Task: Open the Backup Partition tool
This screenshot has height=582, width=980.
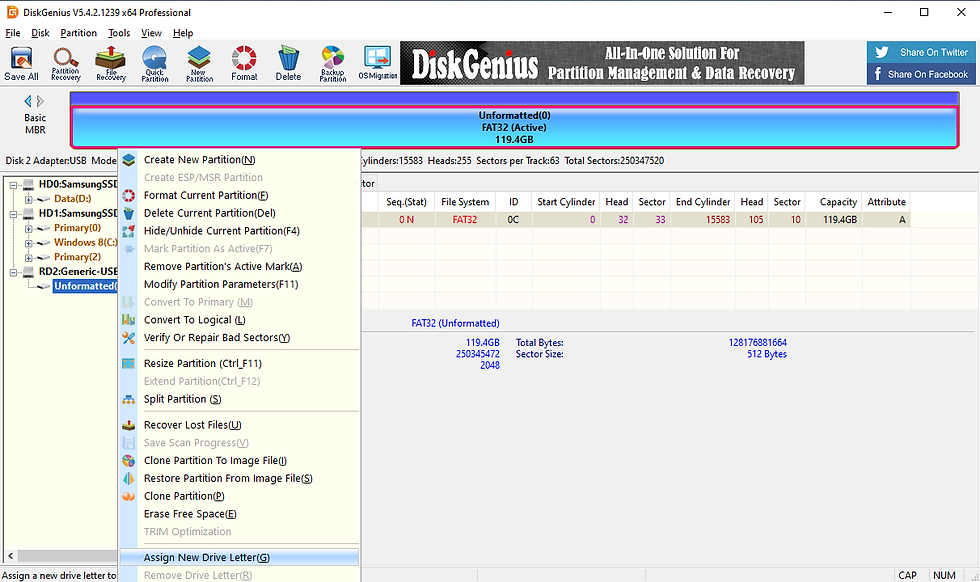Action: (332, 63)
